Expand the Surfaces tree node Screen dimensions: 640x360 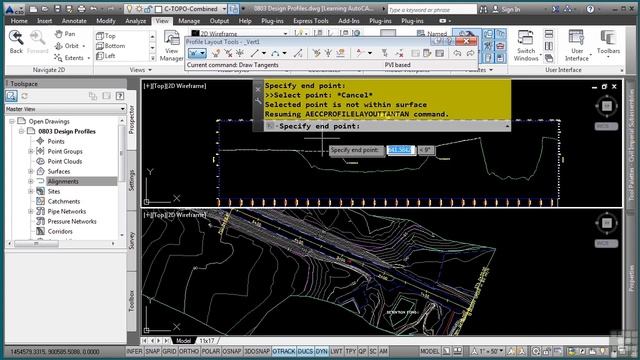(31, 171)
